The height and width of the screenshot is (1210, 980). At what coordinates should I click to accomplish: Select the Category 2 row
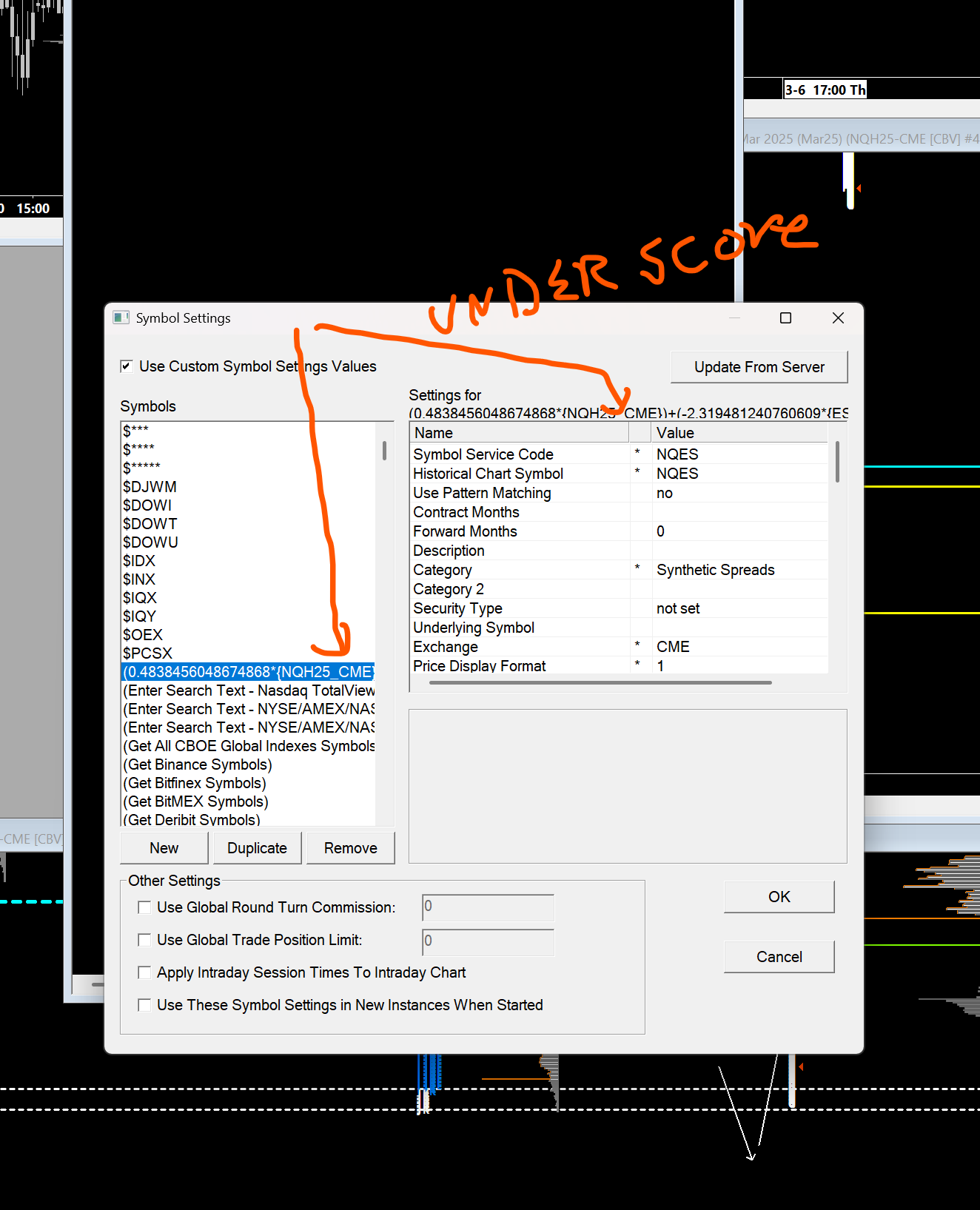tap(619, 589)
